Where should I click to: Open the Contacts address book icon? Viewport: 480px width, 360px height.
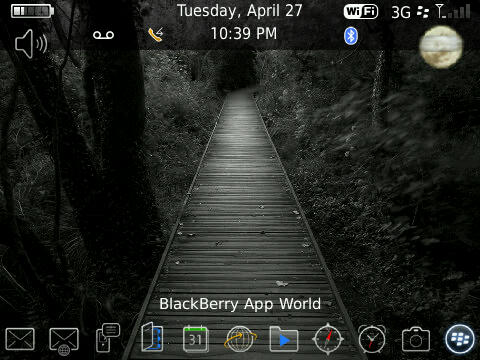pyautogui.click(x=152, y=337)
